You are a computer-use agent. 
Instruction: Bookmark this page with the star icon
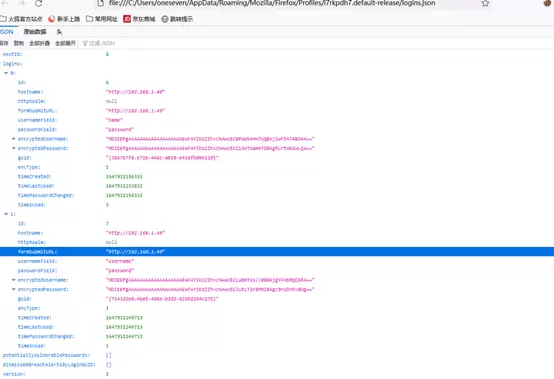click(x=485, y=3)
